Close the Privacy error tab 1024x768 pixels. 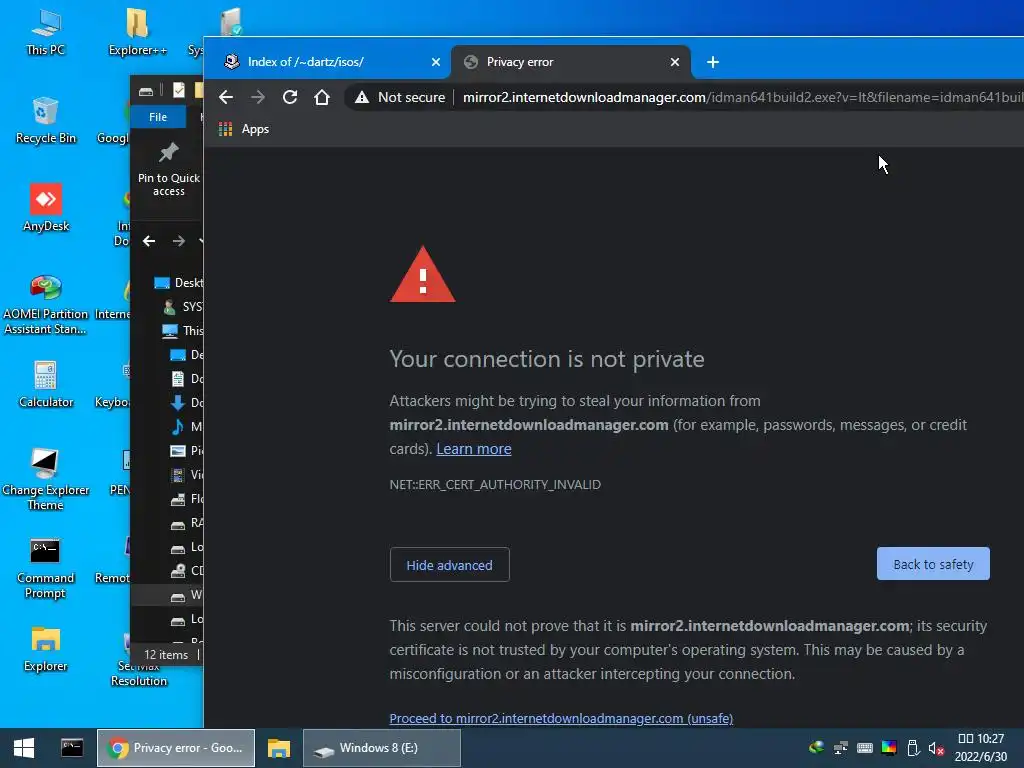pyautogui.click(x=675, y=62)
